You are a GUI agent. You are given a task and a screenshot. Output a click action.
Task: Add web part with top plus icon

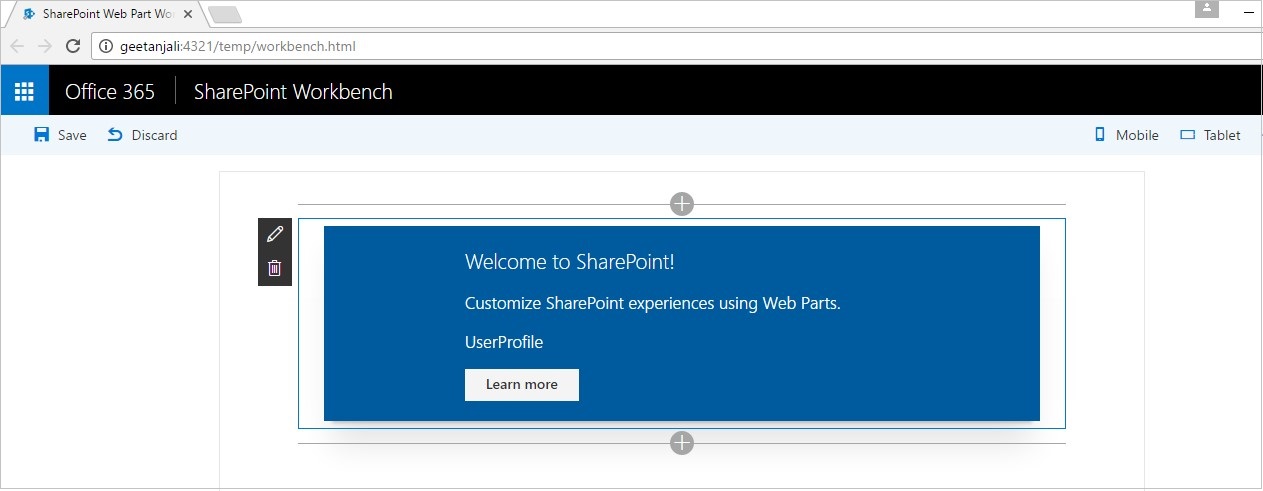pyautogui.click(x=681, y=204)
